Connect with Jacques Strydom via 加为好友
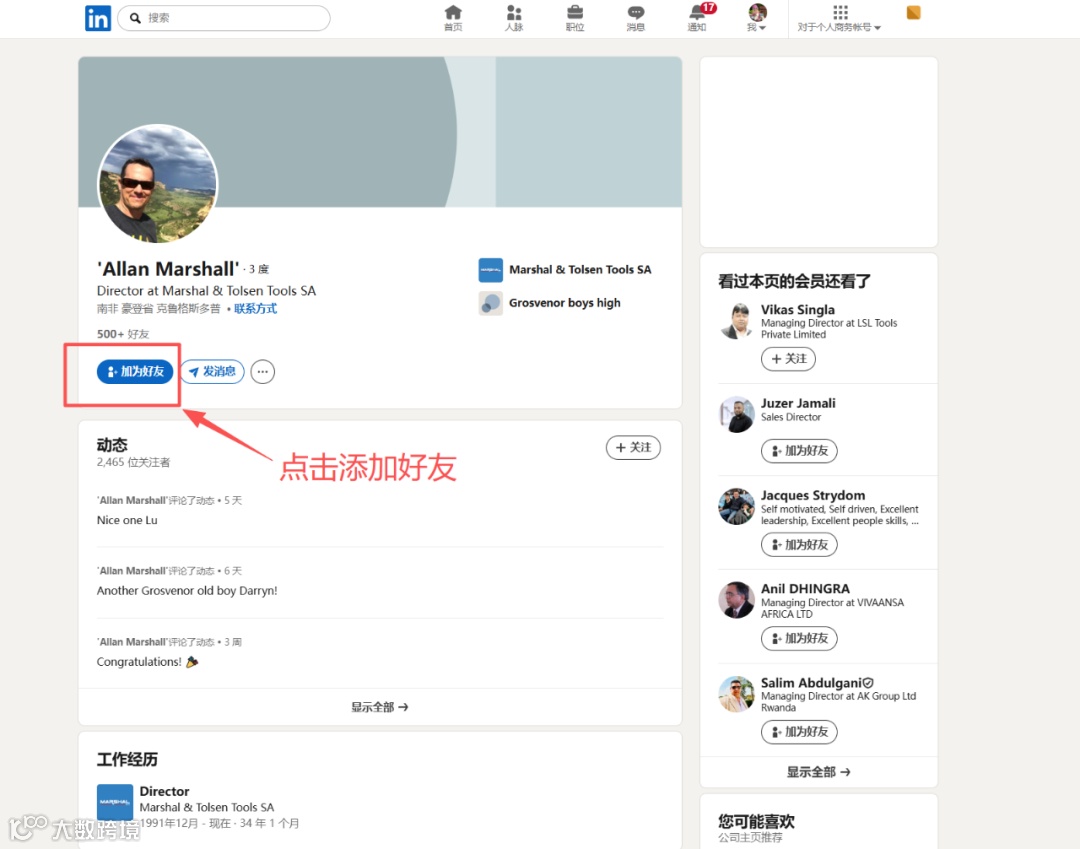 [799, 545]
